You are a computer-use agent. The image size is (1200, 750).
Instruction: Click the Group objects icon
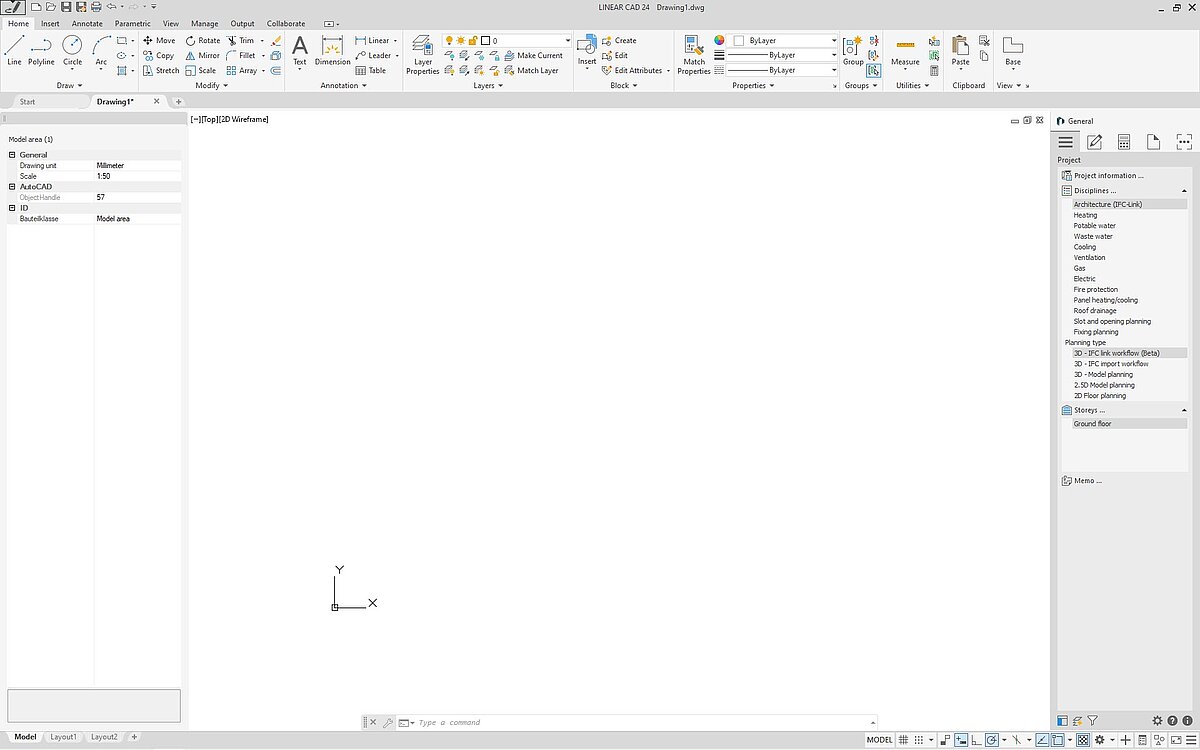[x=852, y=49]
